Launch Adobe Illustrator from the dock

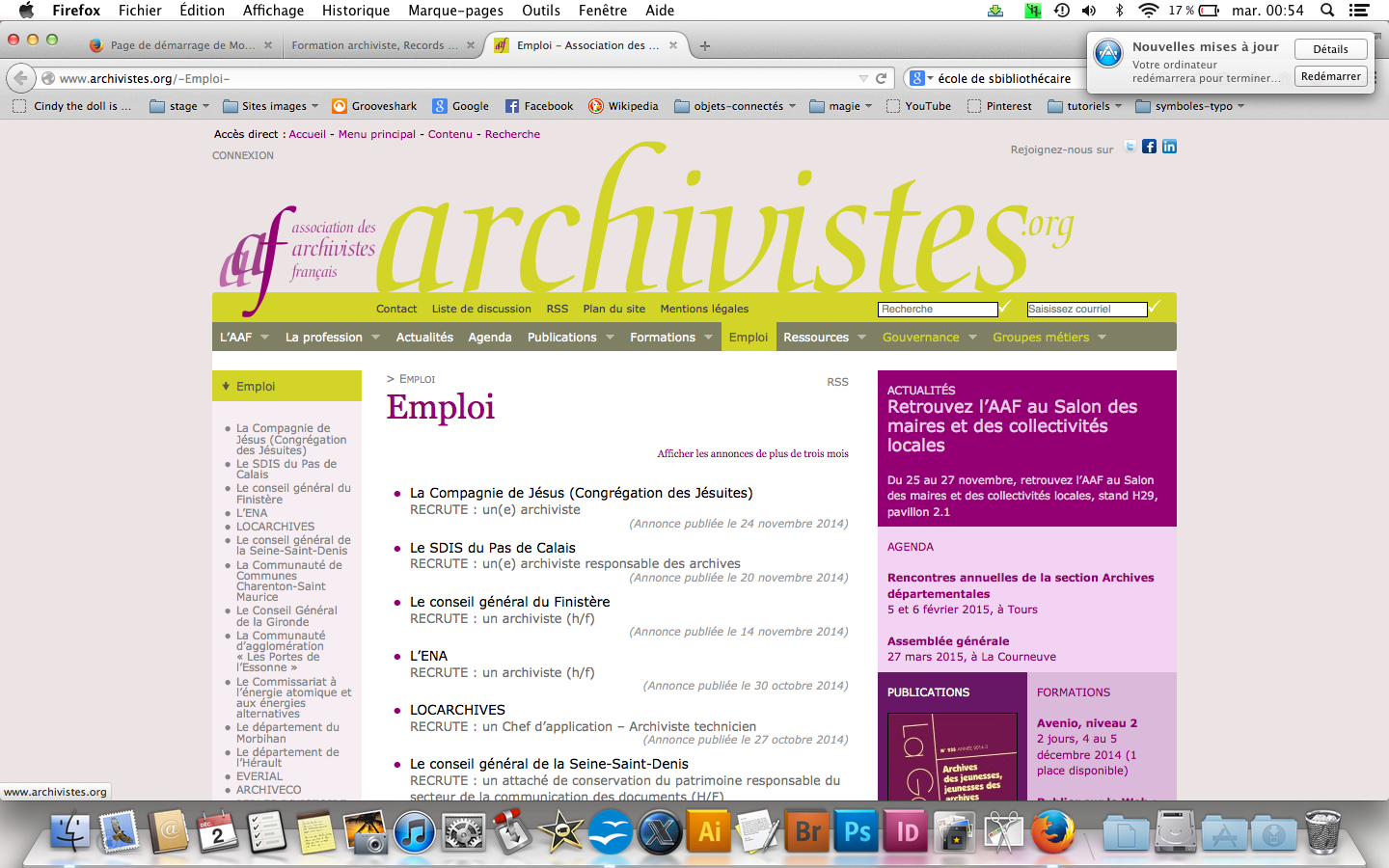(x=710, y=831)
